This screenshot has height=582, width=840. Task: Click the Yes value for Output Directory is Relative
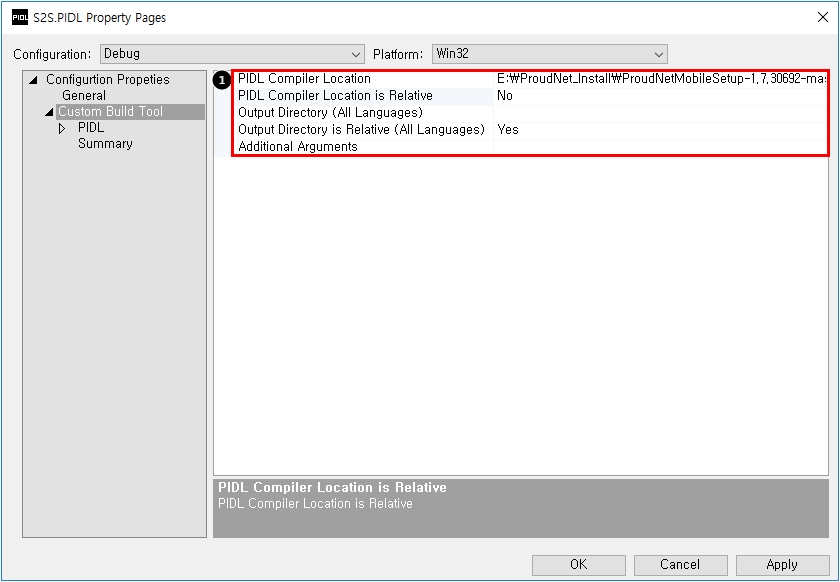click(x=508, y=130)
